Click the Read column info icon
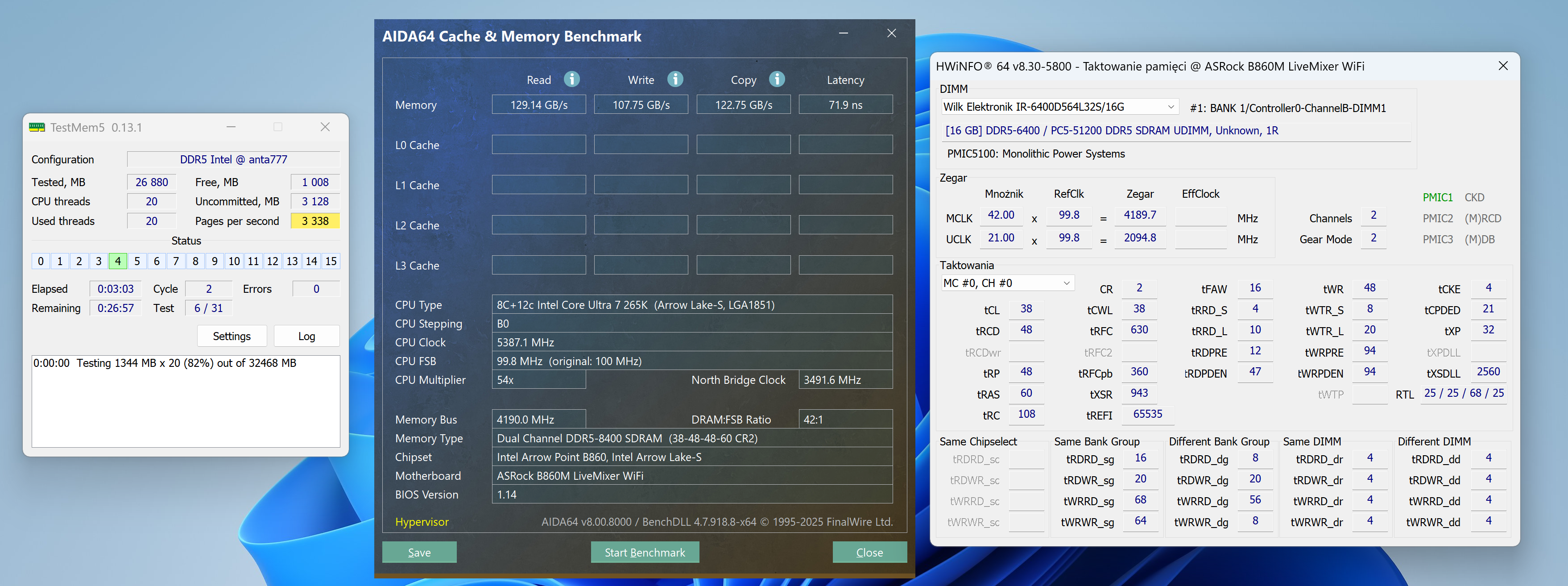 (571, 79)
